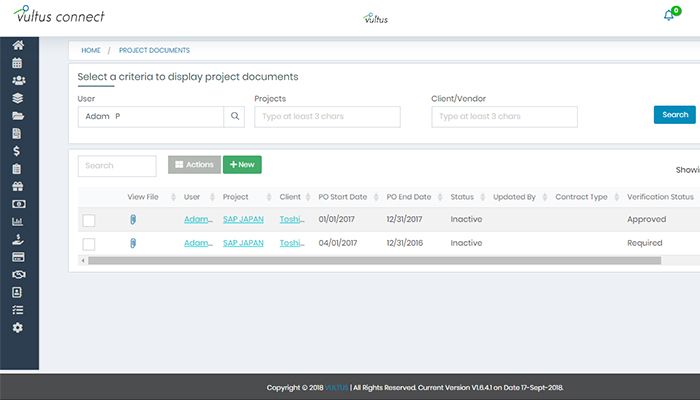700x400 pixels.
Task: Open the dollar sign icon in the sidebar
Action: (x=17, y=151)
